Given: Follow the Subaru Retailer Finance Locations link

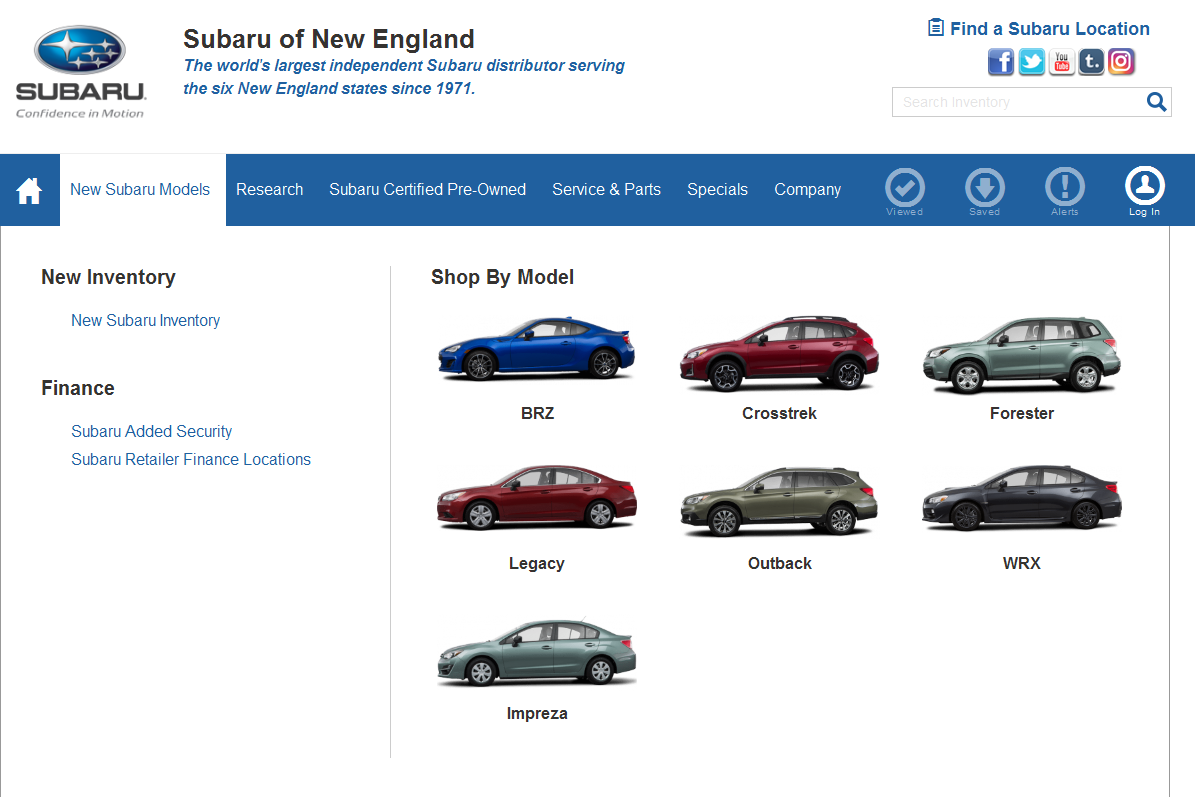Looking at the screenshot, I should pos(191,460).
